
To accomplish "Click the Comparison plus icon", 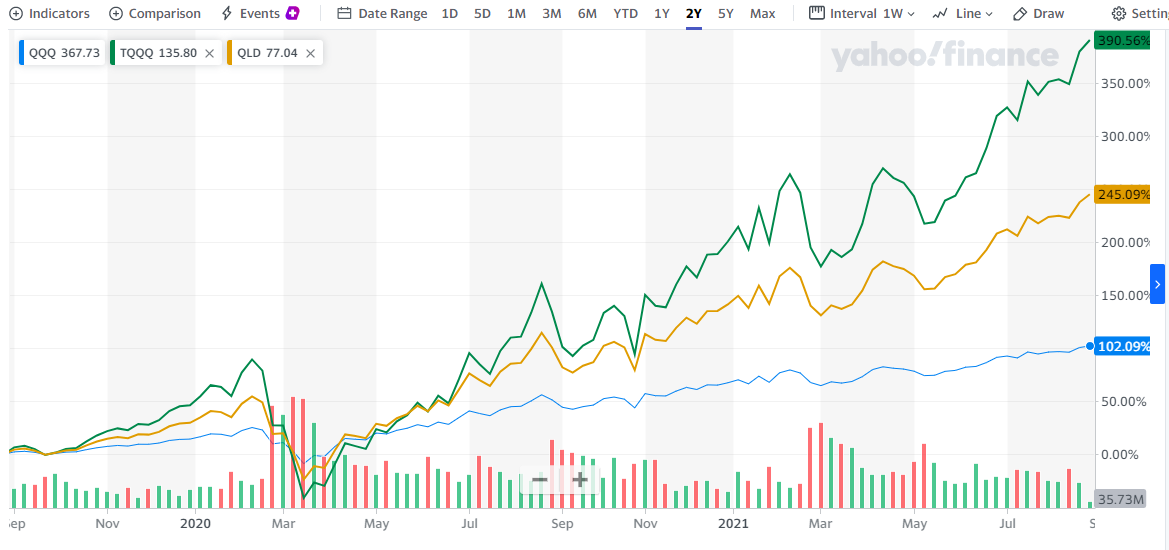I will (116, 13).
